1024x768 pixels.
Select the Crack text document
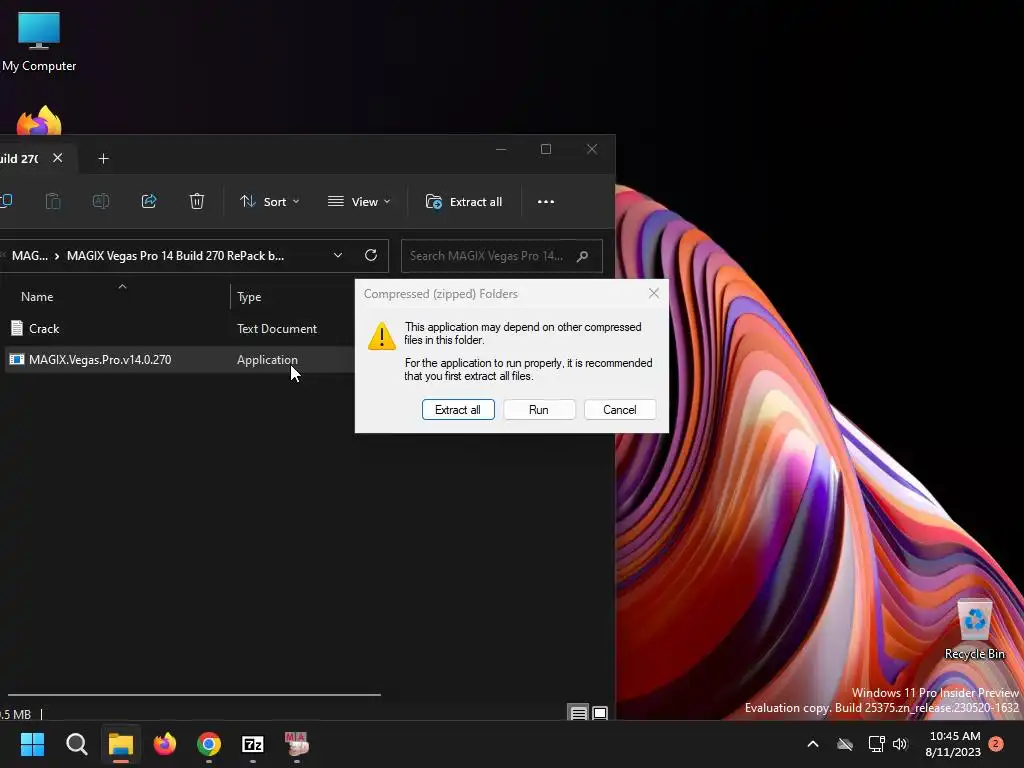(x=44, y=328)
